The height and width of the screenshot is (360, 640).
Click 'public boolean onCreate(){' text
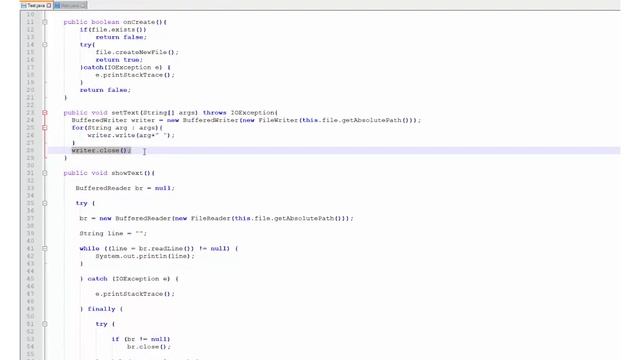tap(115, 22)
